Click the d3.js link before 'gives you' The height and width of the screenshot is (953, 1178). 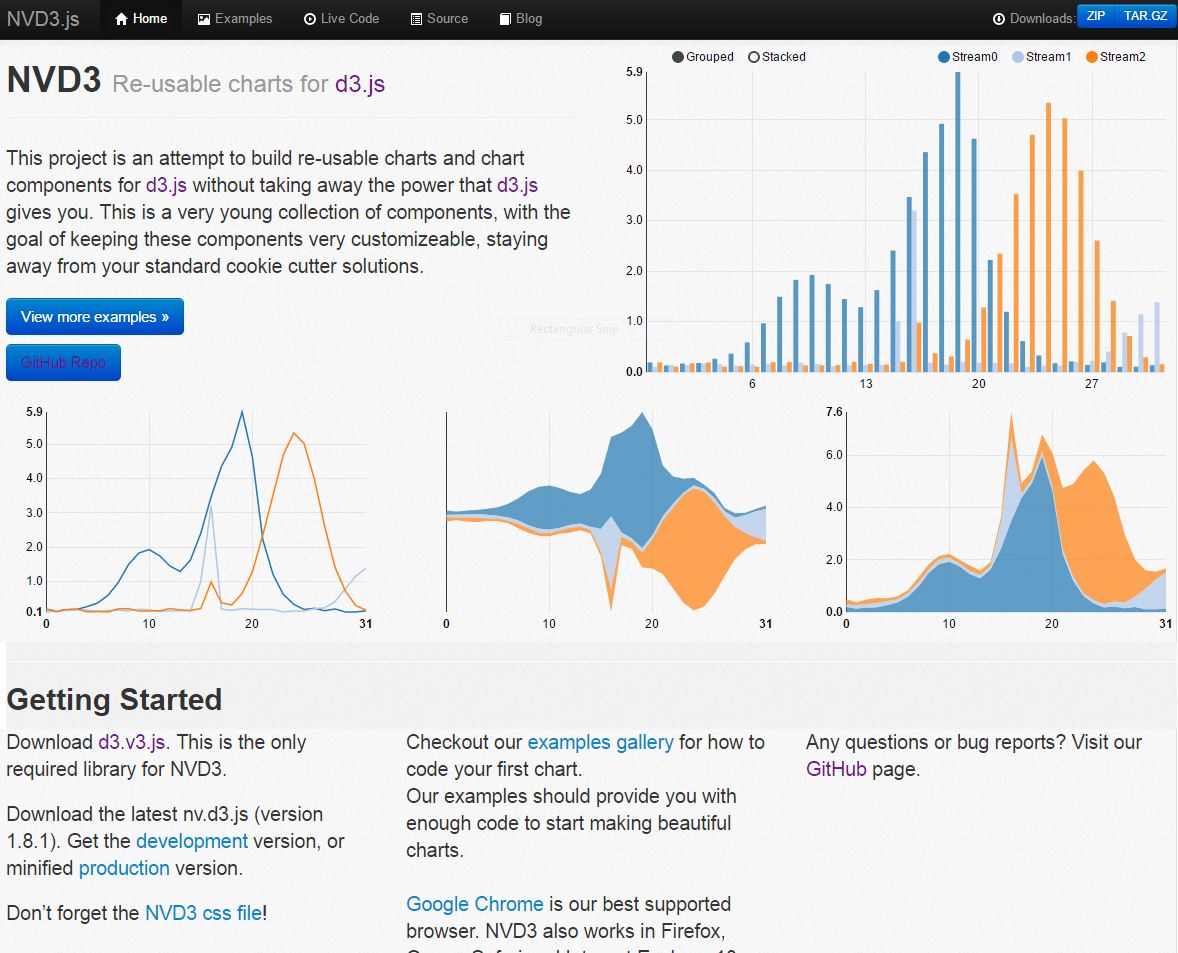[x=518, y=185]
